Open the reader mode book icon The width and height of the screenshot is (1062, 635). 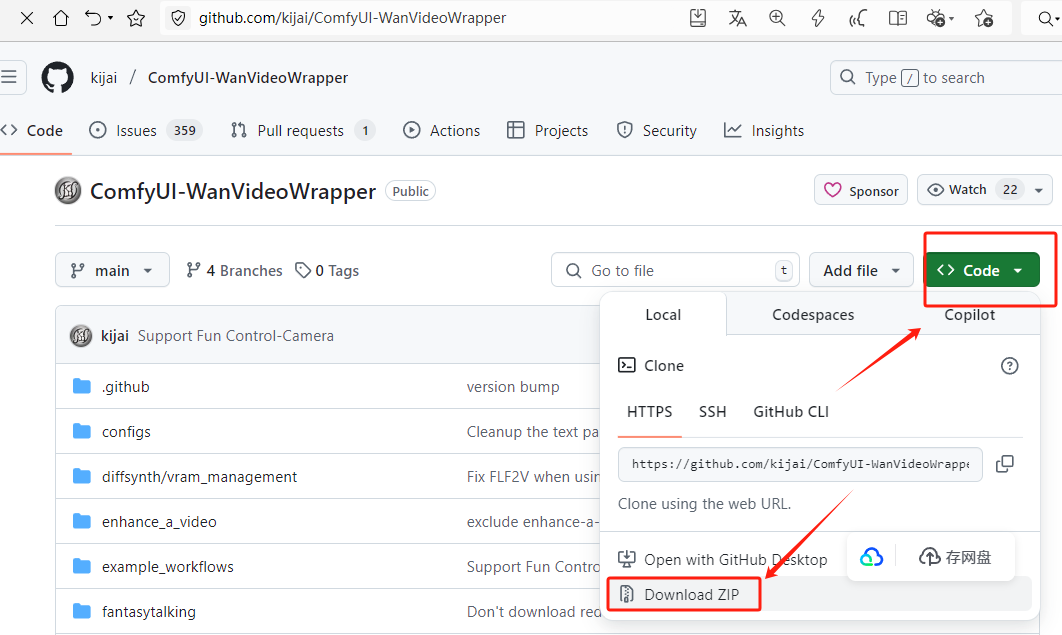pos(898,18)
